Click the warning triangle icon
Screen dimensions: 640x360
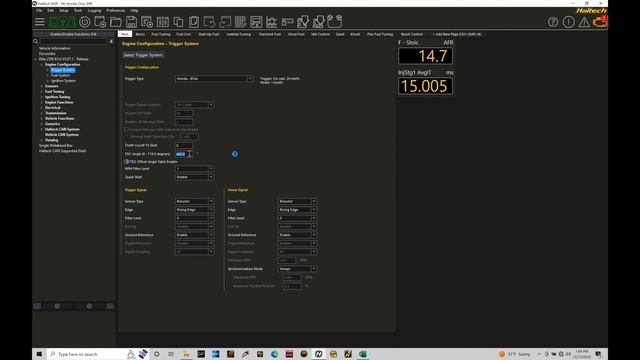(x=584, y=22)
